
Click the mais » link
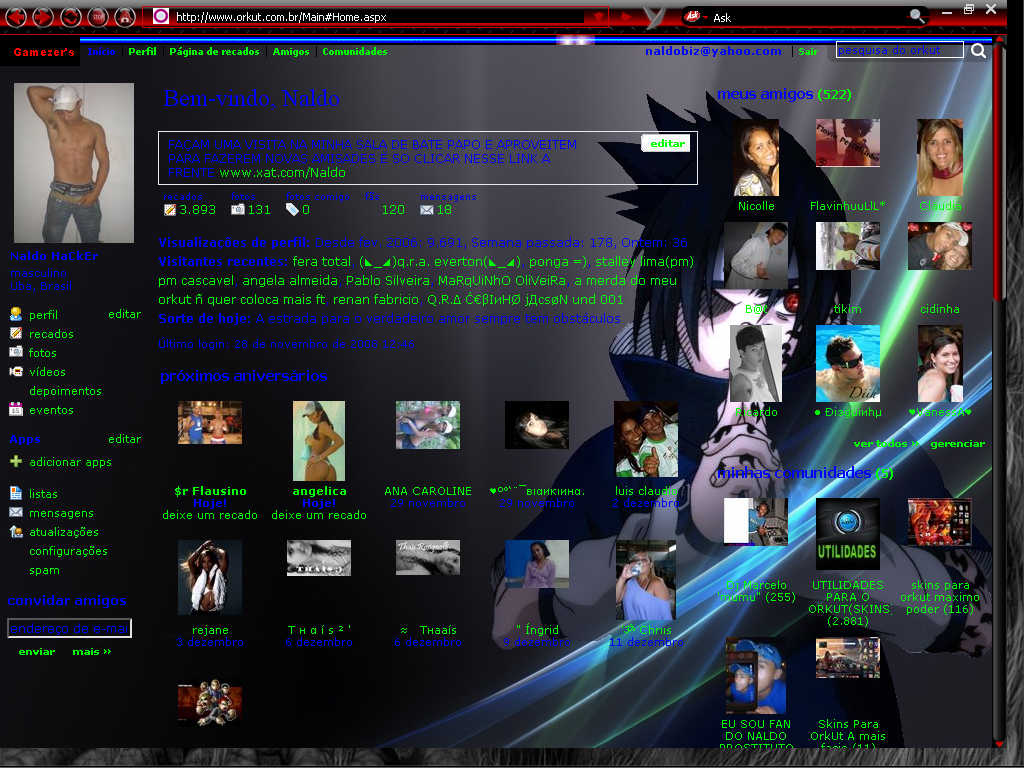coord(91,652)
